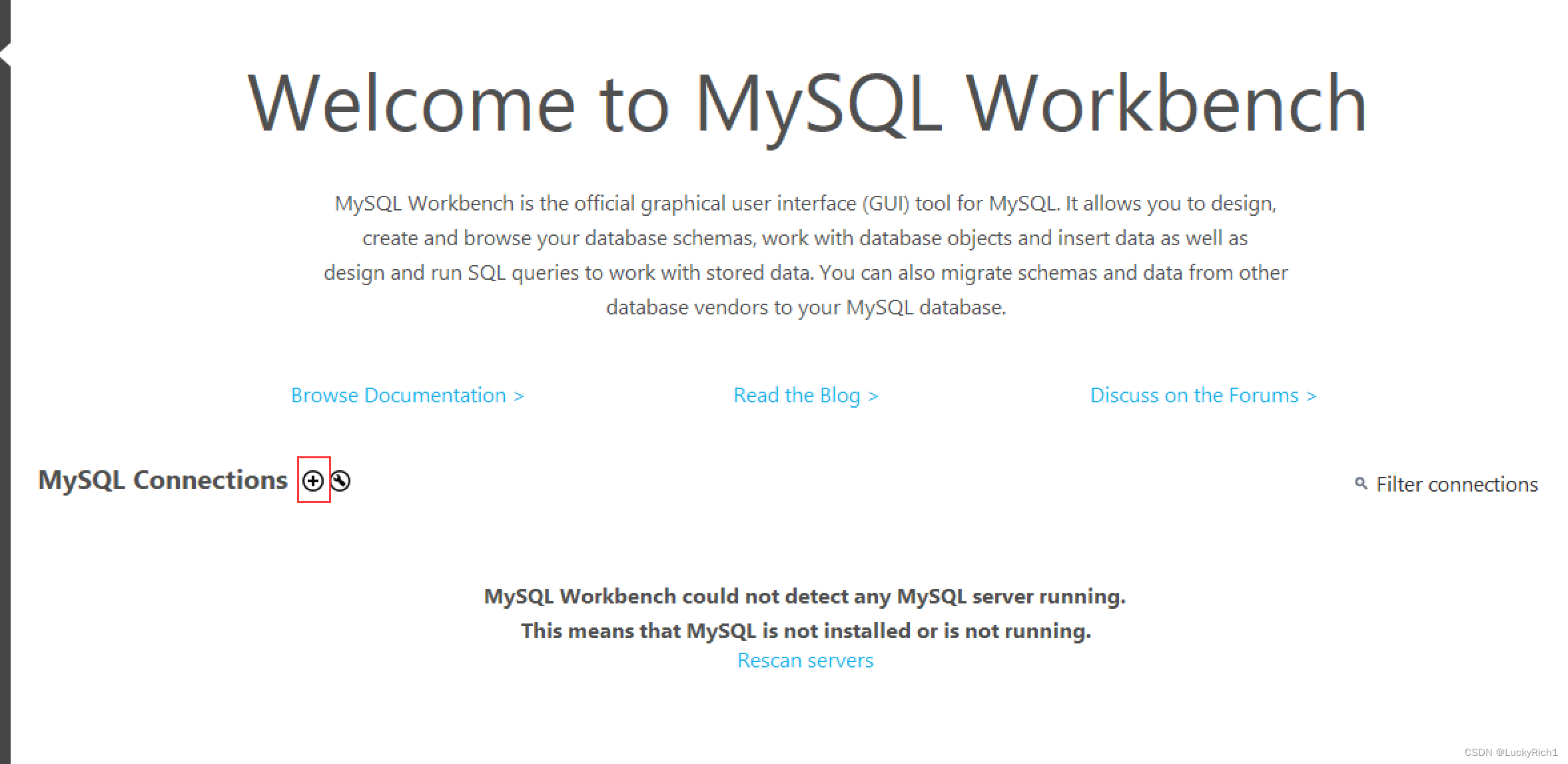Click the magnifier icon beside Filter connections
Image resolution: width=1568 pixels, height=764 pixels.
pyautogui.click(x=1361, y=484)
